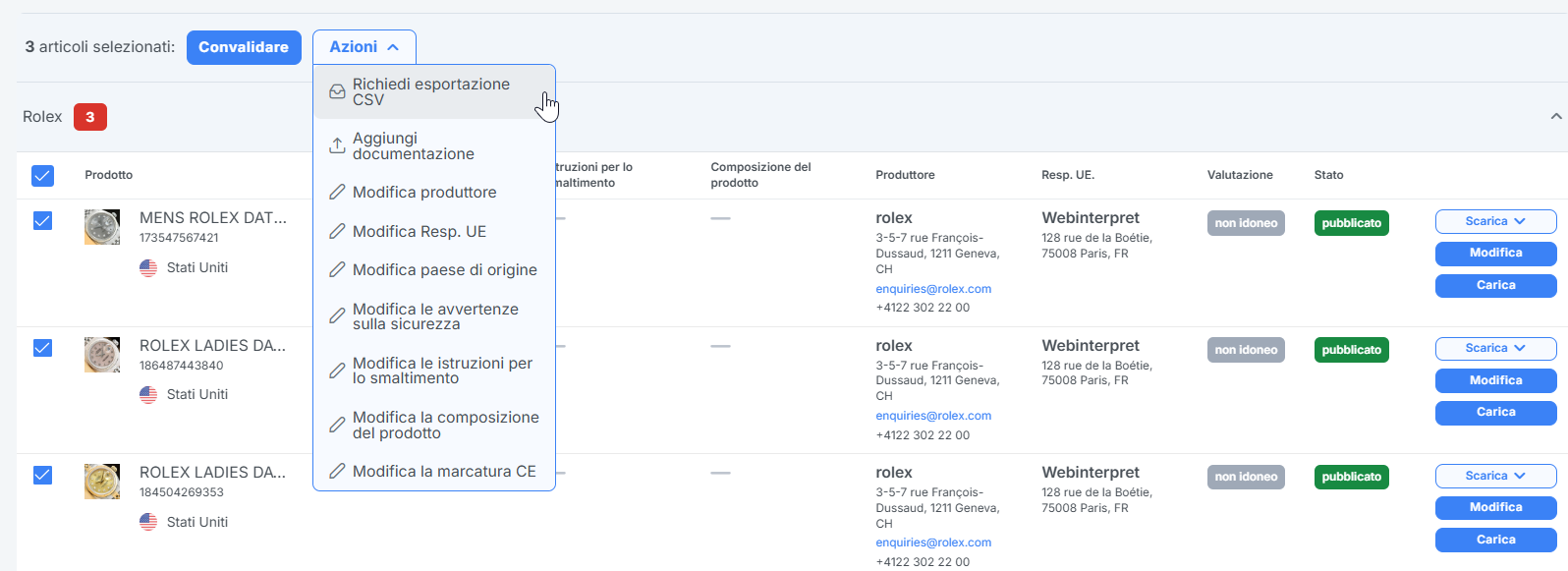Click Carica button for product 173547567421

coord(1496,286)
